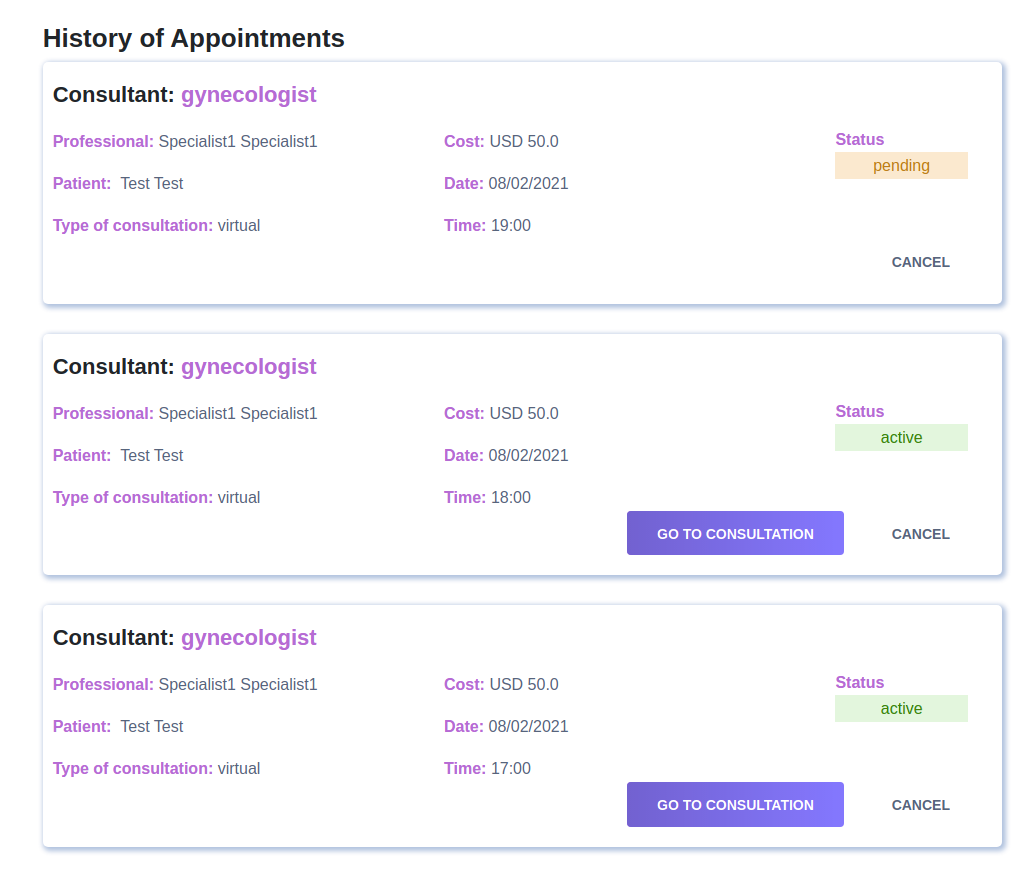This screenshot has height=872, width=1028.
Task: Click the History of Appointments heading
Action: tap(193, 38)
